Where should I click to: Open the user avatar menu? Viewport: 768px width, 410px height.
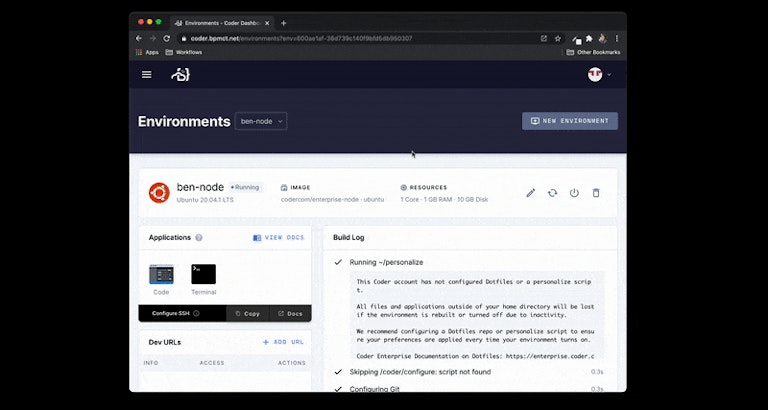(x=595, y=74)
